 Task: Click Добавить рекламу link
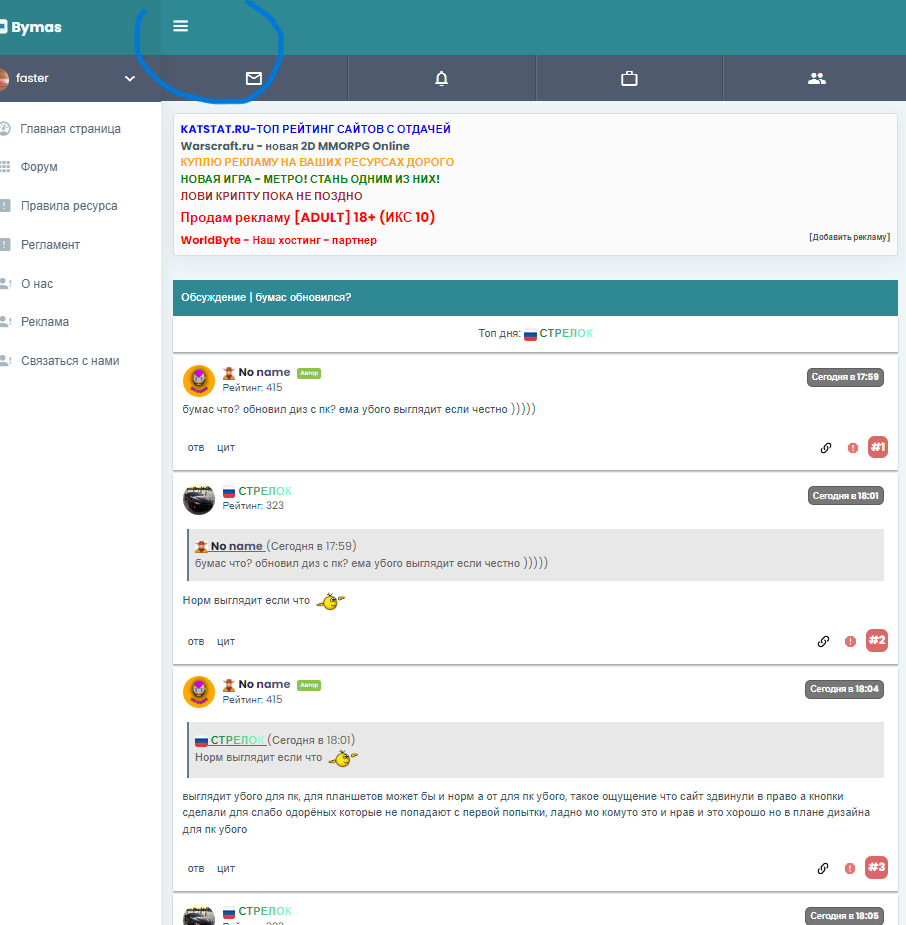click(849, 237)
